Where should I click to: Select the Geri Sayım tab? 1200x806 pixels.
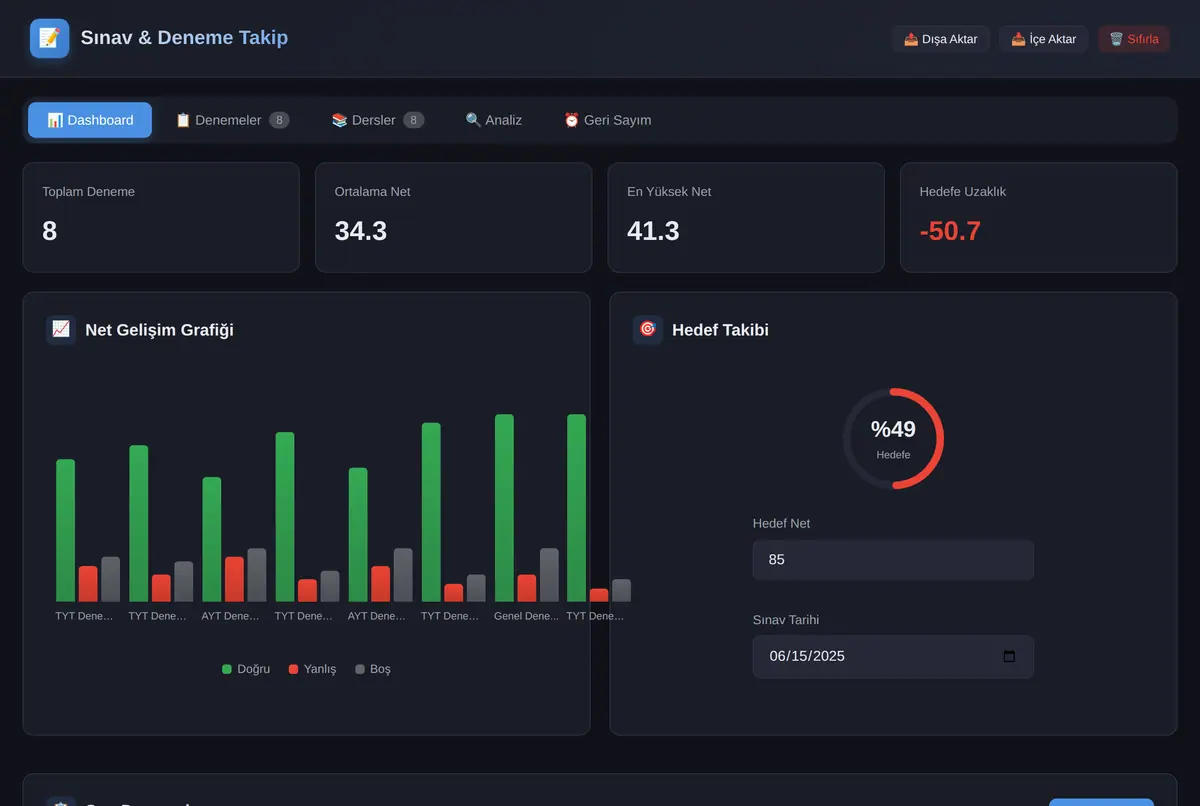coord(608,120)
